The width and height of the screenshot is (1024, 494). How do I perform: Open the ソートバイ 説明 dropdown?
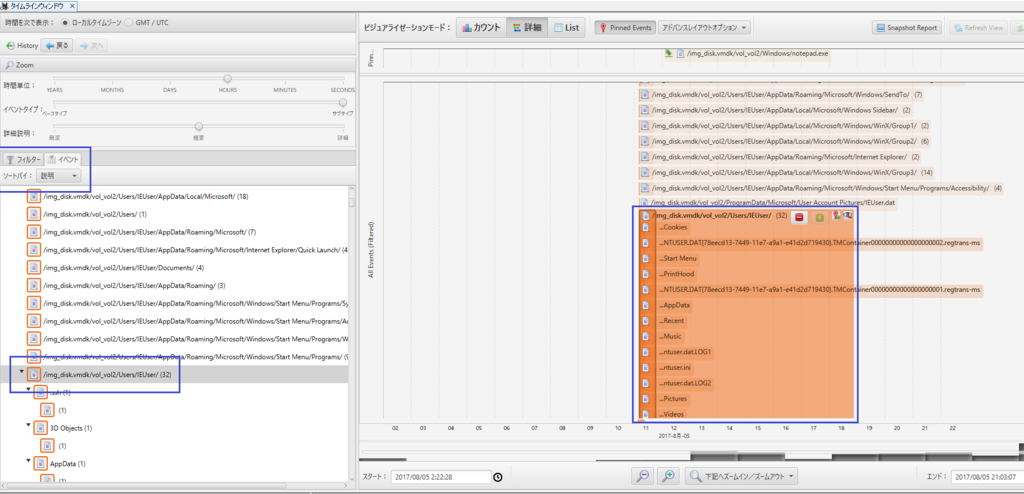click(58, 176)
